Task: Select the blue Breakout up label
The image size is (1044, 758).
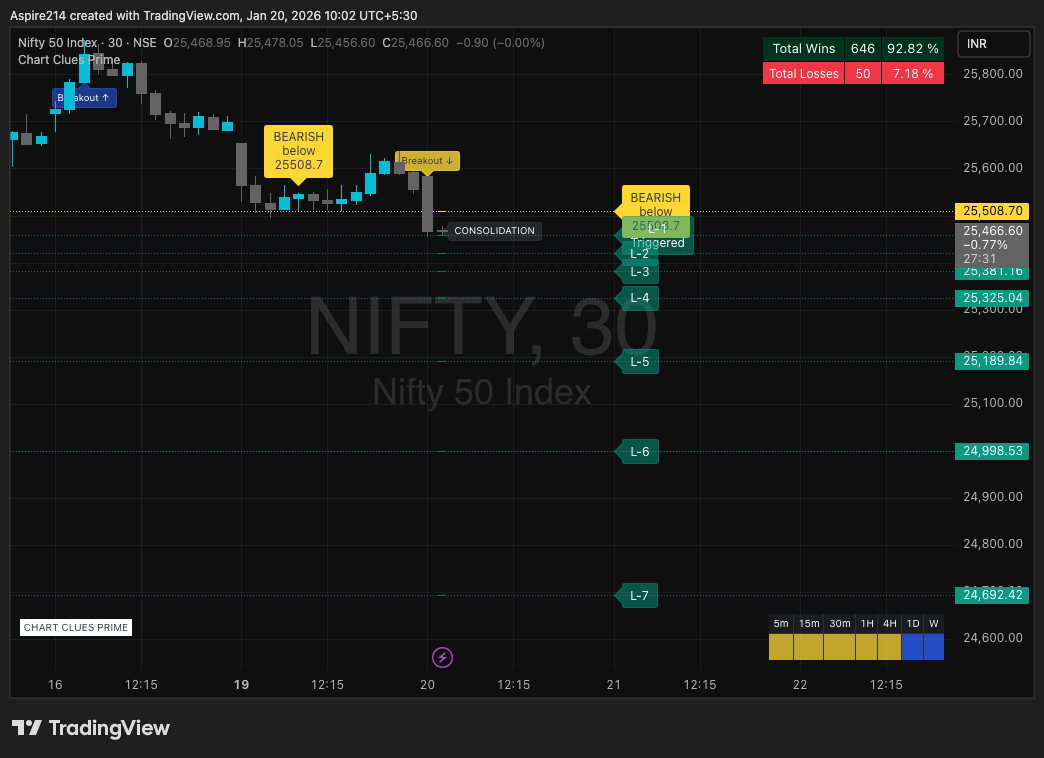Action: (x=85, y=97)
